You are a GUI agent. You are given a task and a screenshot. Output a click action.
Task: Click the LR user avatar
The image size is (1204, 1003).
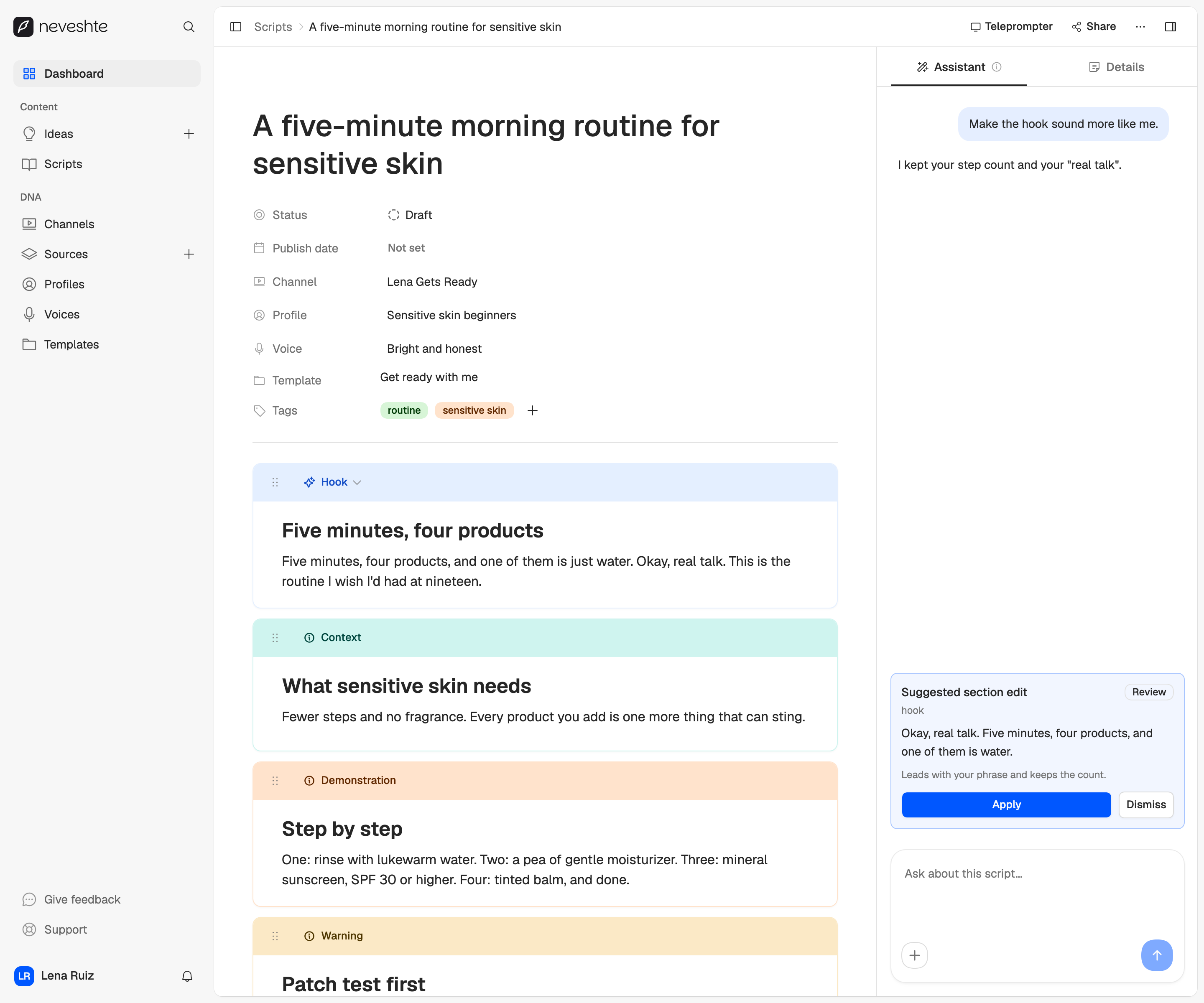(24, 975)
